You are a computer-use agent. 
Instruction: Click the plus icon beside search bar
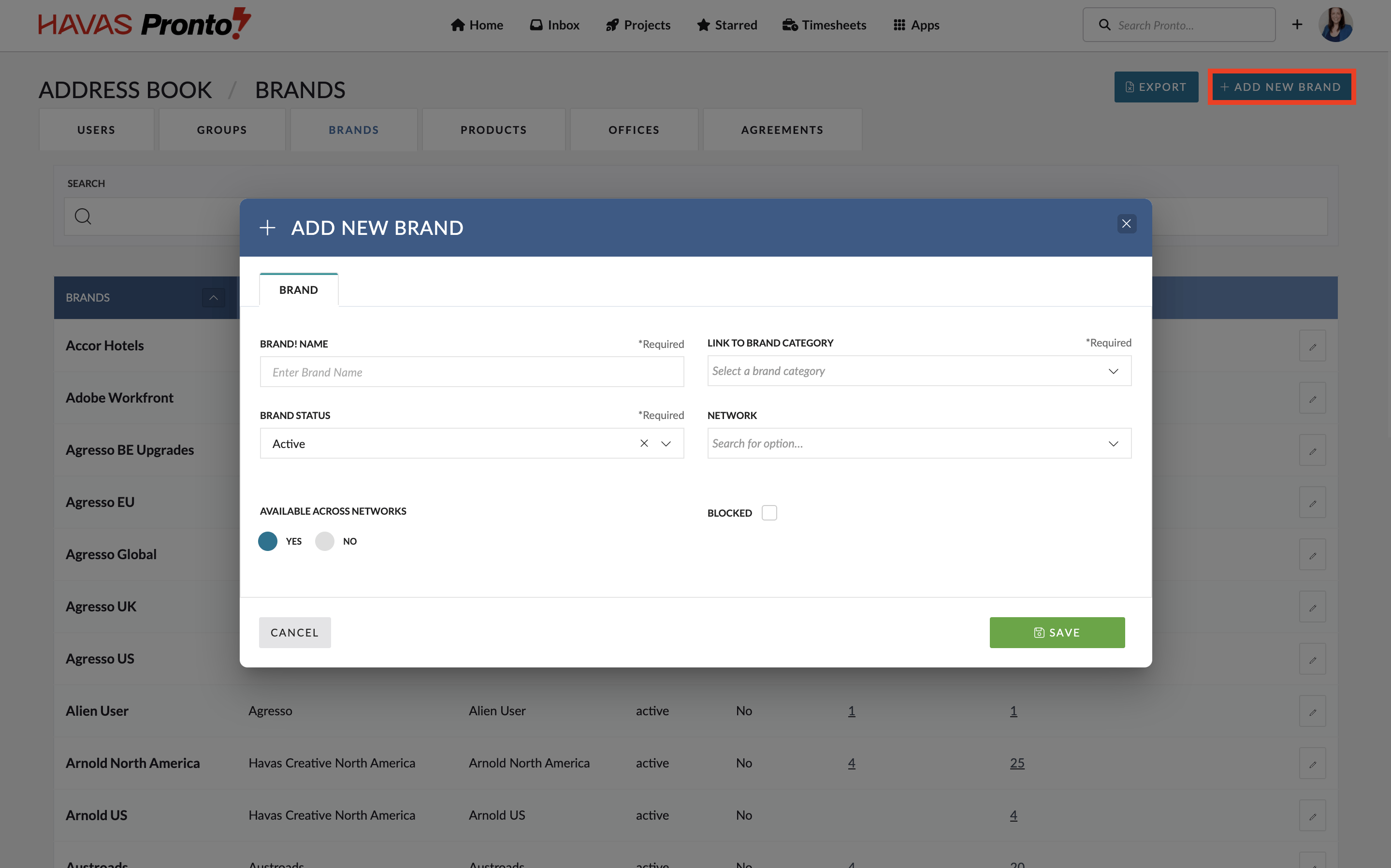1297,24
